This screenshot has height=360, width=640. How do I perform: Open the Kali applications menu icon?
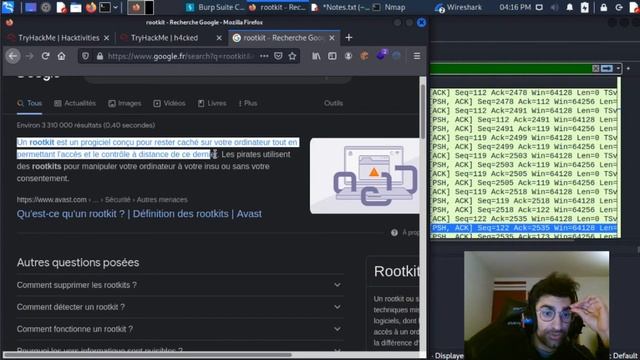click(8, 7)
